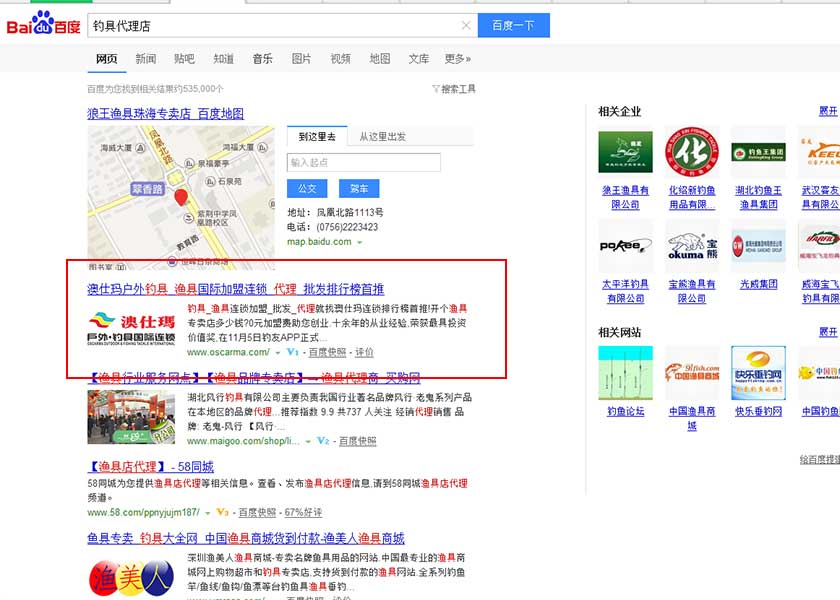
Task: Open the map.baidu.com link
Action: coord(319,242)
